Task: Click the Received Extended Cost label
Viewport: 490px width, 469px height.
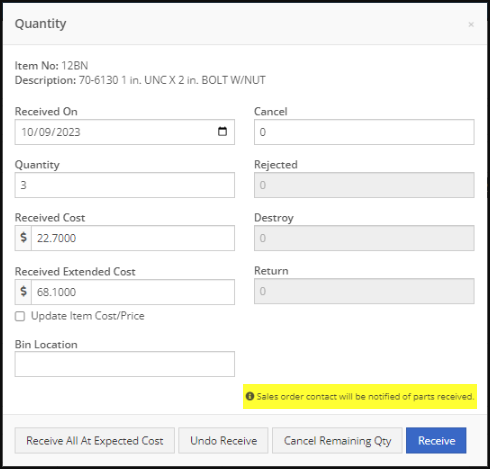Action: pyautogui.click(x=75, y=272)
